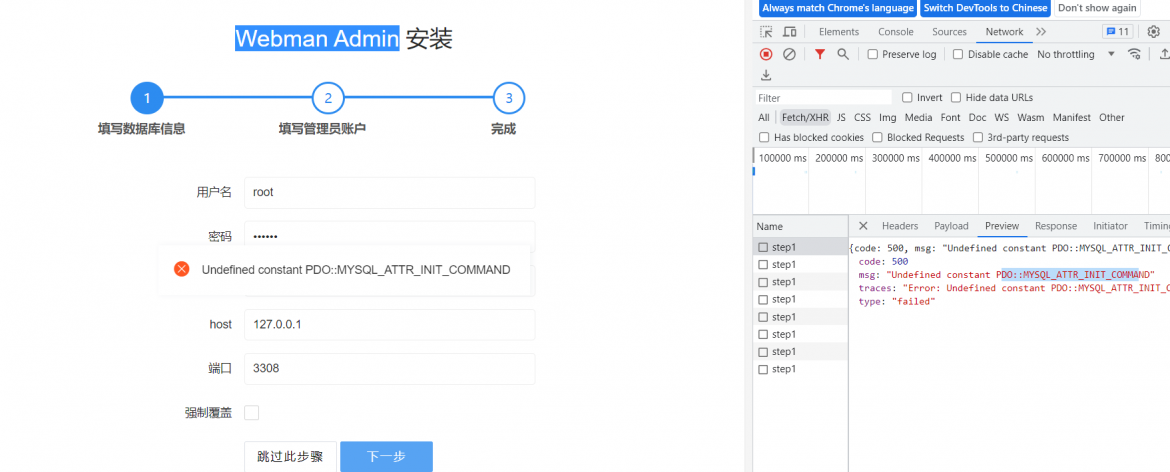This screenshot has width=1170, height=472.
Task: Filter requests by Other
Action: coord(1112,117)
